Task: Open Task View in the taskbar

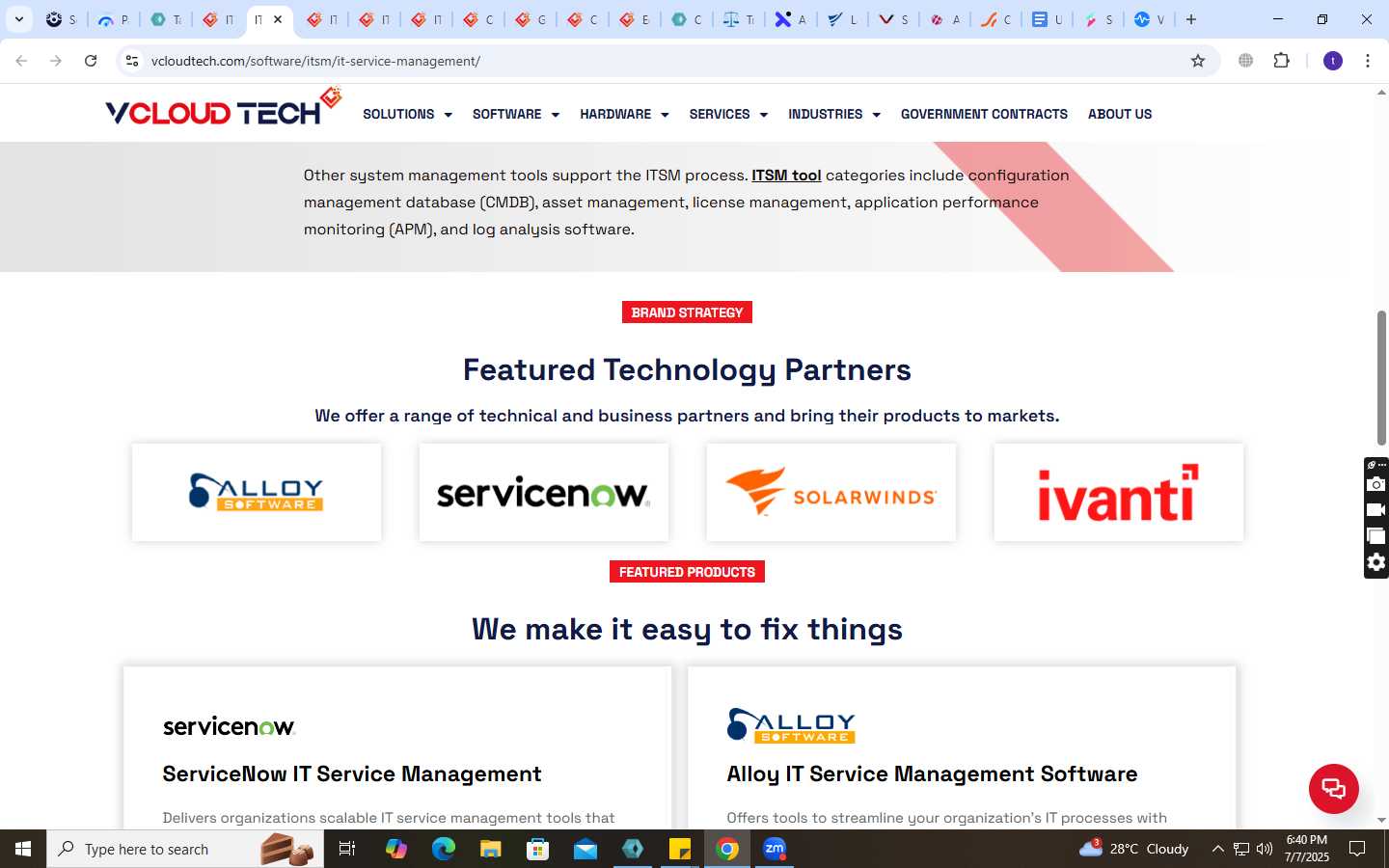Action: (347, 849)
